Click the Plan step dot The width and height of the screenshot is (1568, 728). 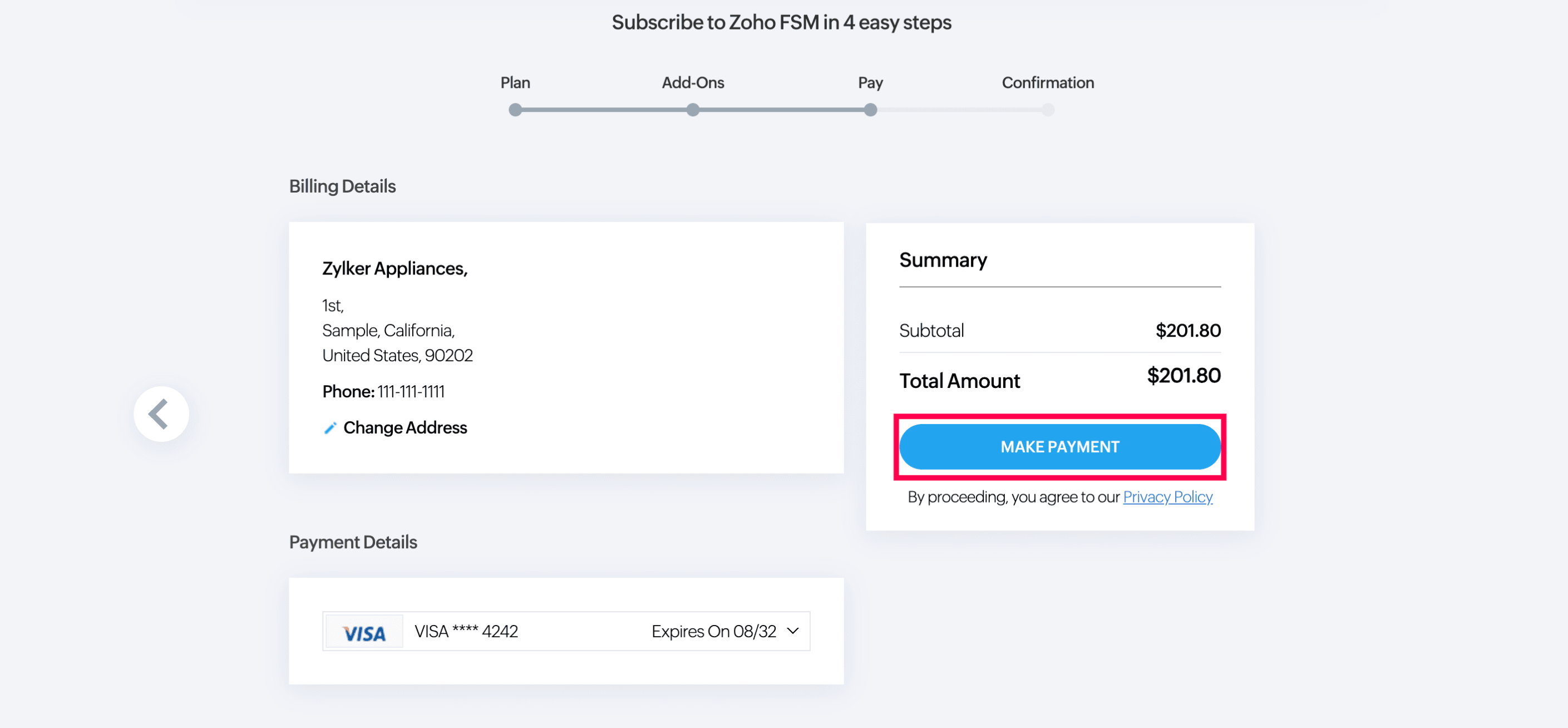point(515,110)
